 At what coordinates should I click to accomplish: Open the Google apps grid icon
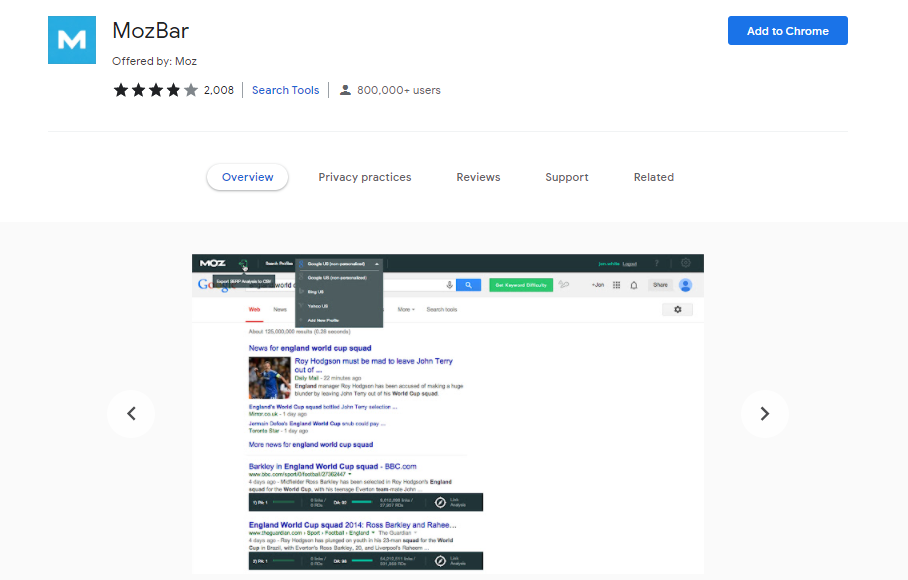tap(617, 286)
